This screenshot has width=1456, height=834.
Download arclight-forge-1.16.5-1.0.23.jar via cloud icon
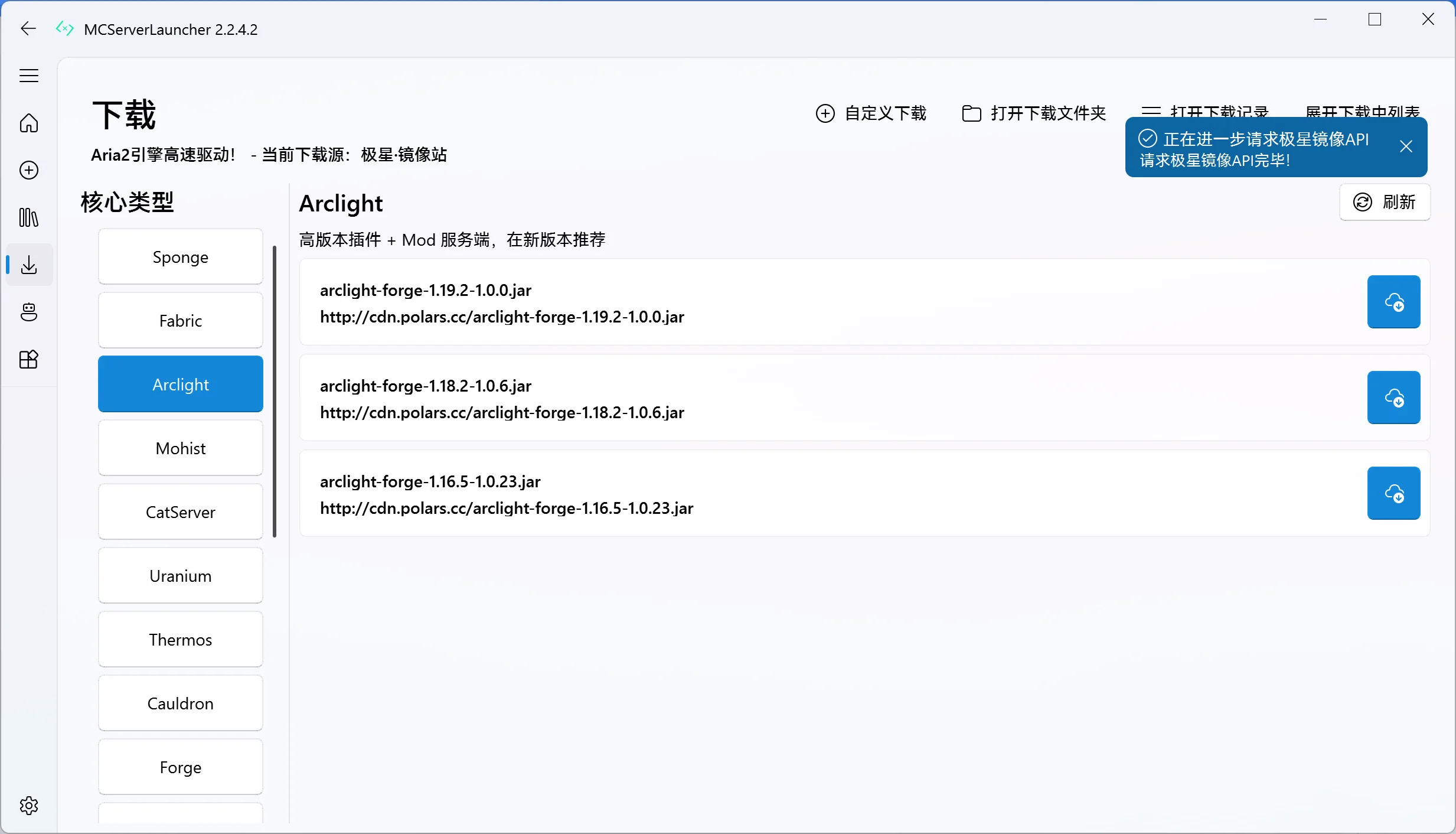1393,493
